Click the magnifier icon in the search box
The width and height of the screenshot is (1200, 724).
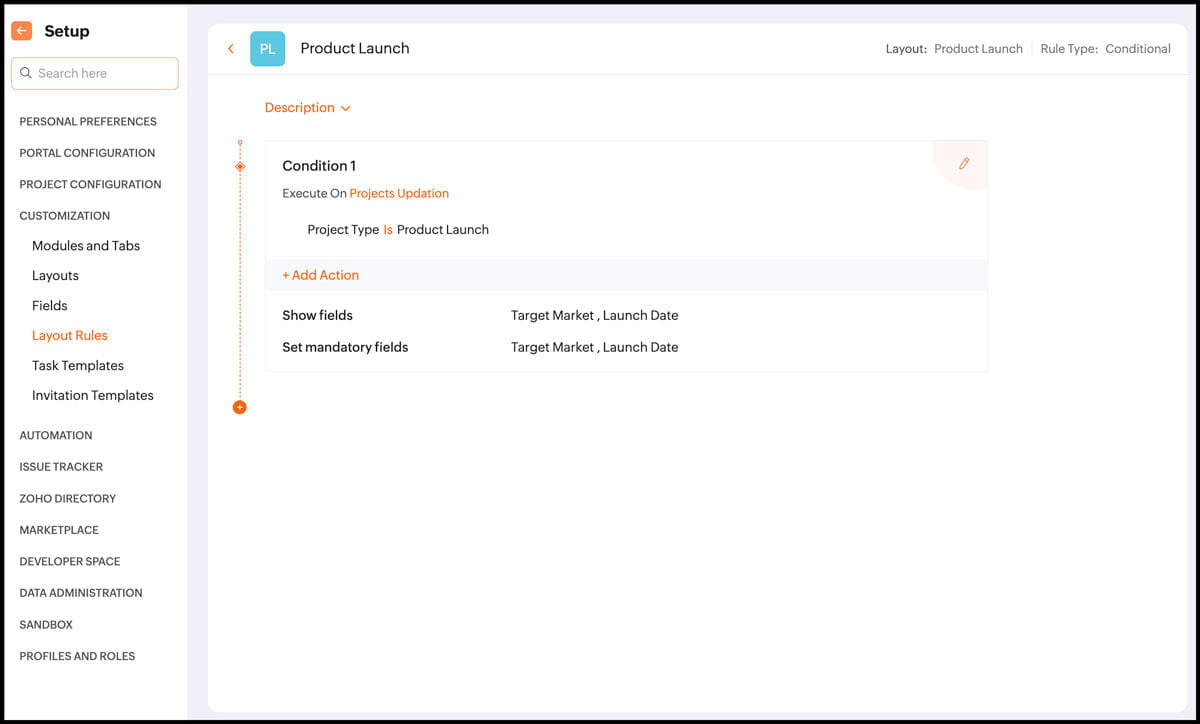tap(26, 73)
